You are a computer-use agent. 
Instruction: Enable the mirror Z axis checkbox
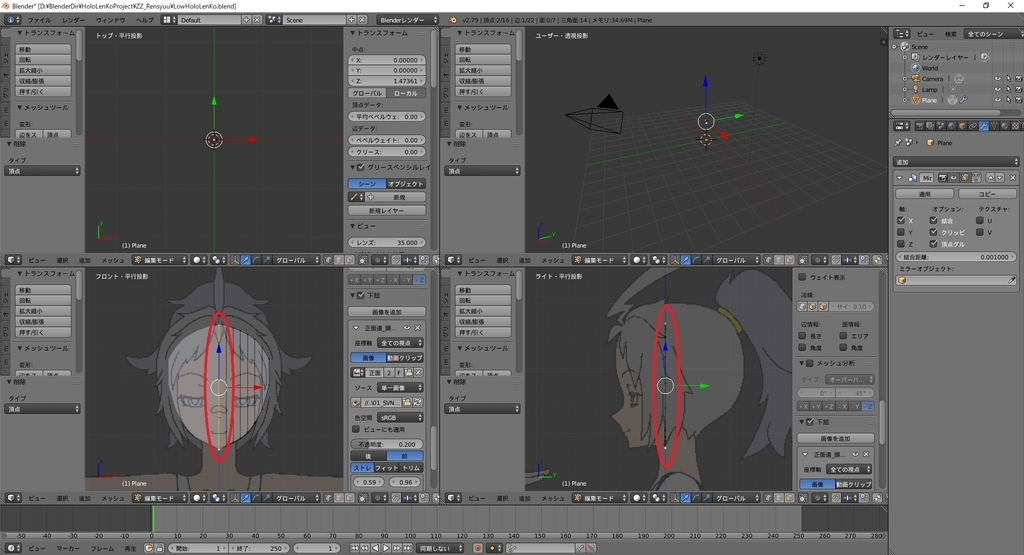click(x=901, y=244)
